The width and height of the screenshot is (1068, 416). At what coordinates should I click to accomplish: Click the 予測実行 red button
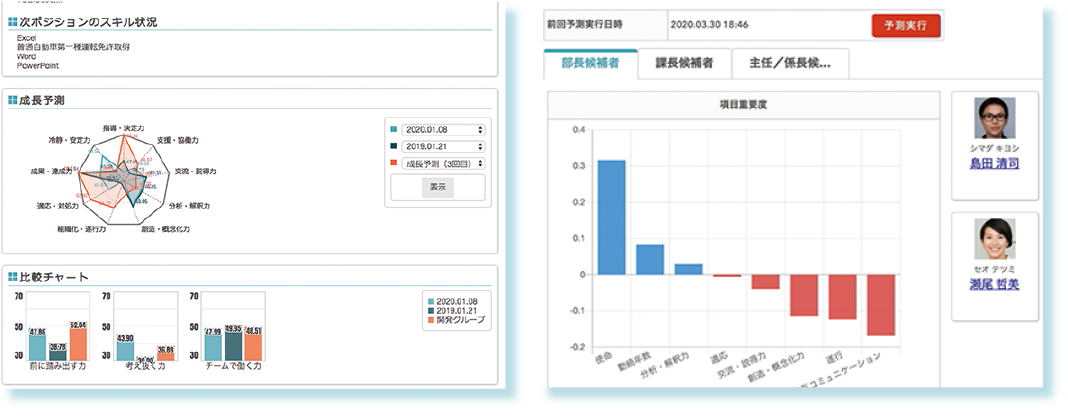905,24
